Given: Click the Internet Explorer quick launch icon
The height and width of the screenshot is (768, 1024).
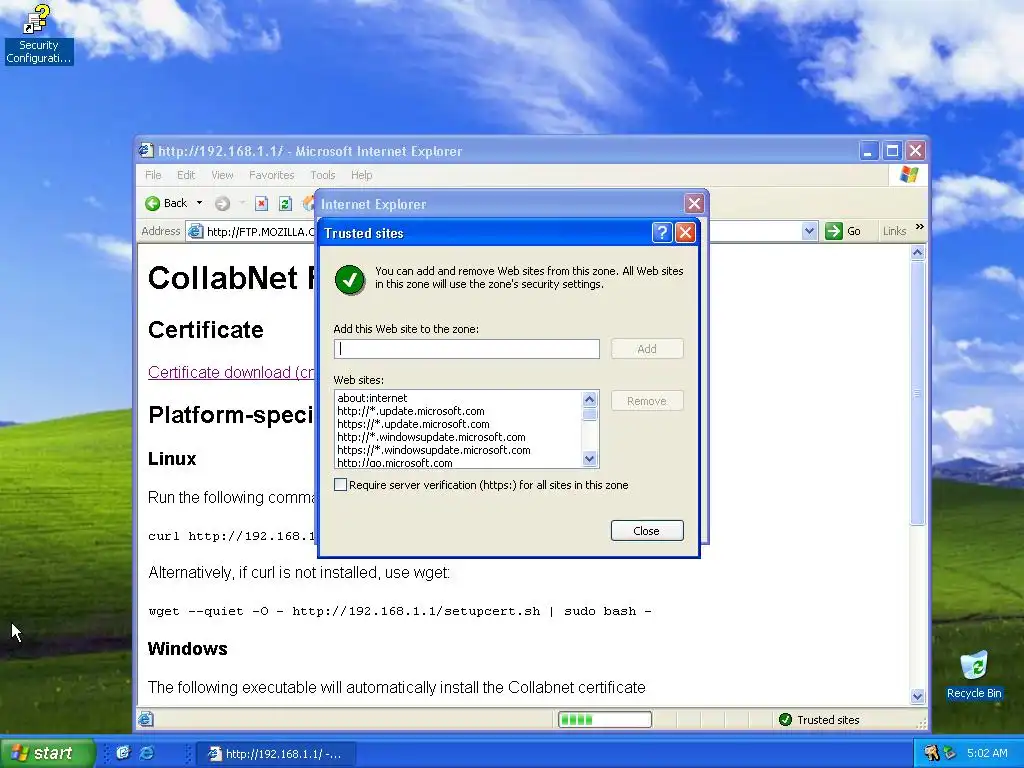Looking at the screenshot, I should 148,753.
